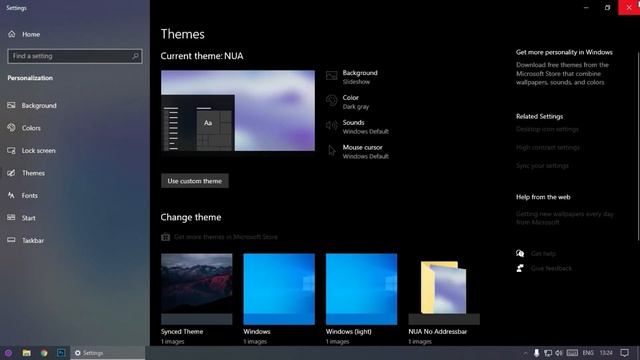This screenshot has height=360, width=640.
Task: Click the Get help link text
Action: pyautogui.click(x=543, y=253)
